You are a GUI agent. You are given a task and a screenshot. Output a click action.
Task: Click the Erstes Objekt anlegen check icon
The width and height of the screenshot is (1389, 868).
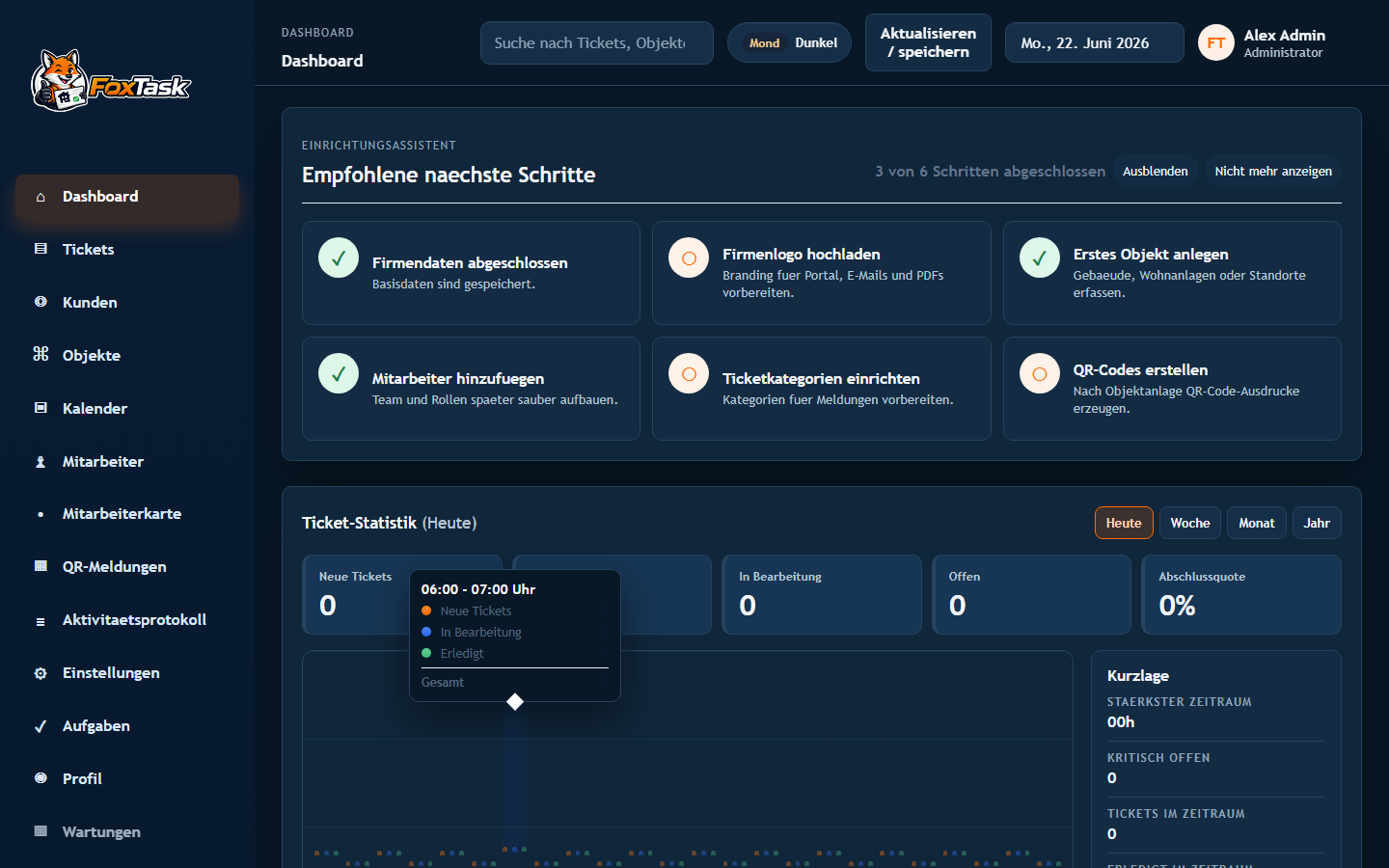click(1040, 258)
